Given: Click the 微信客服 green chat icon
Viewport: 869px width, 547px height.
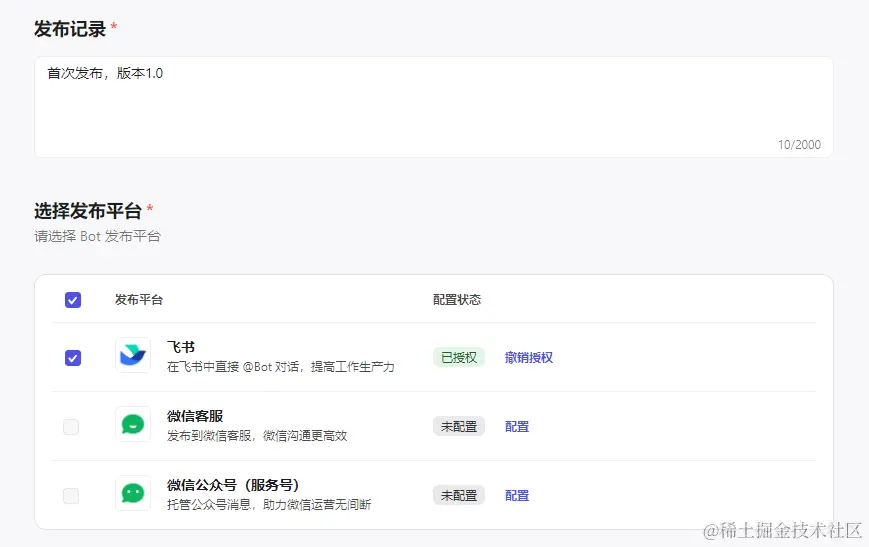Looking at the screenshot, I should [133, 425].
